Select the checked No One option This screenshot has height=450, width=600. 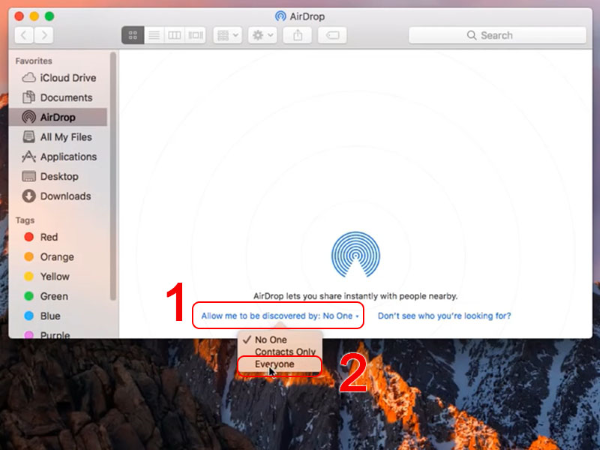[x=271, y=340]
